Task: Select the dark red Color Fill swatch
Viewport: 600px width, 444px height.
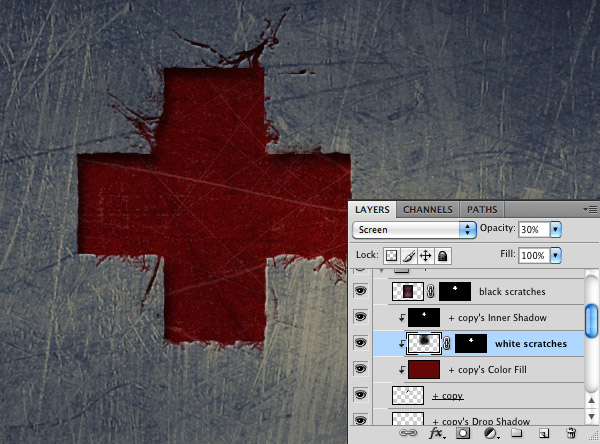Action: (424, 370)
